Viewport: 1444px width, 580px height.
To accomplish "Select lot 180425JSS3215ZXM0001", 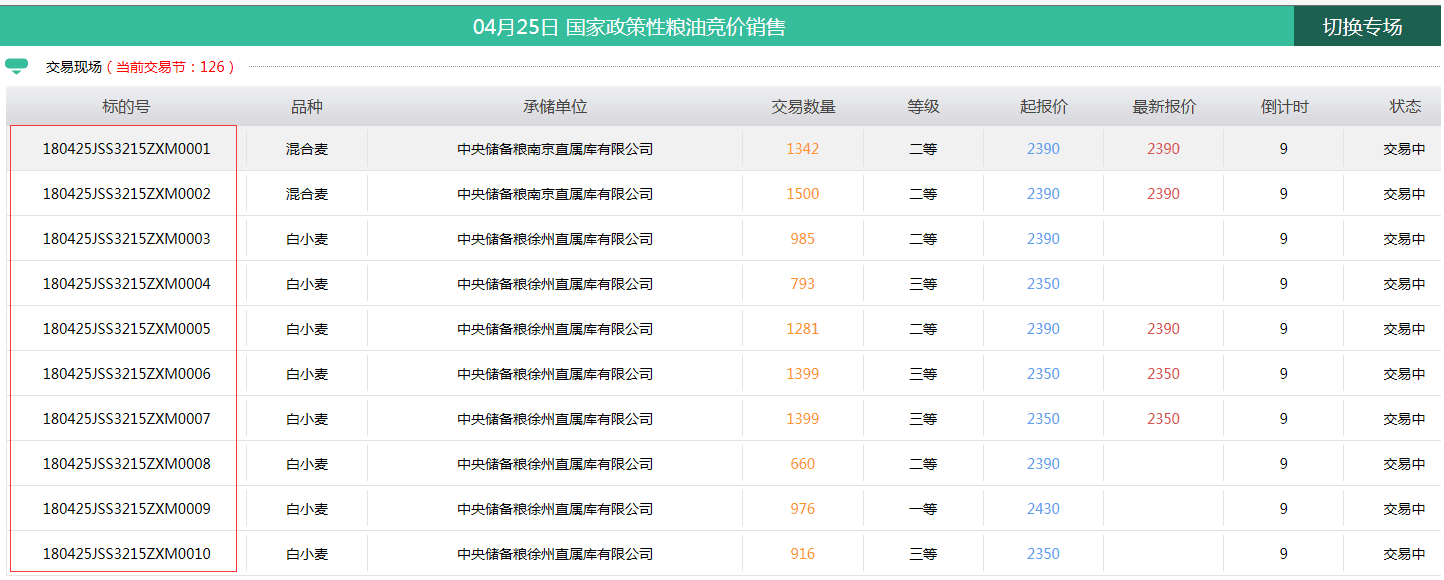I will click(126, 149).
